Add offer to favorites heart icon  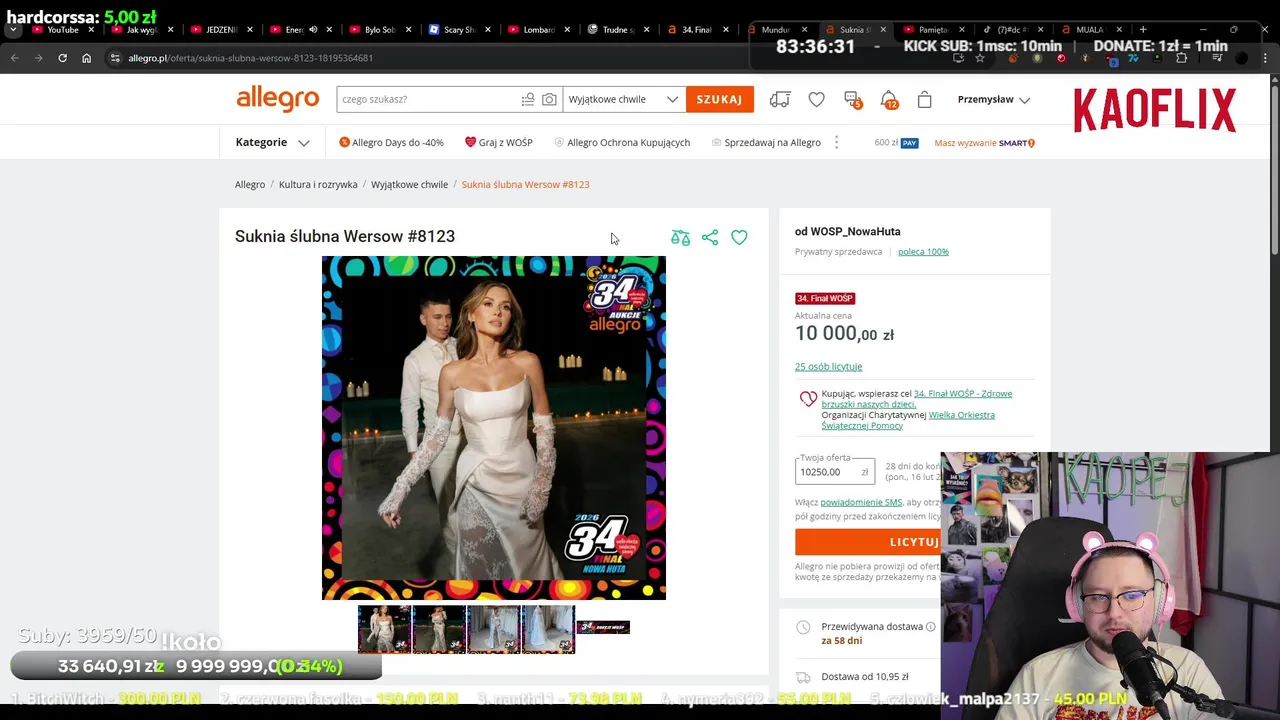point(739,237)
